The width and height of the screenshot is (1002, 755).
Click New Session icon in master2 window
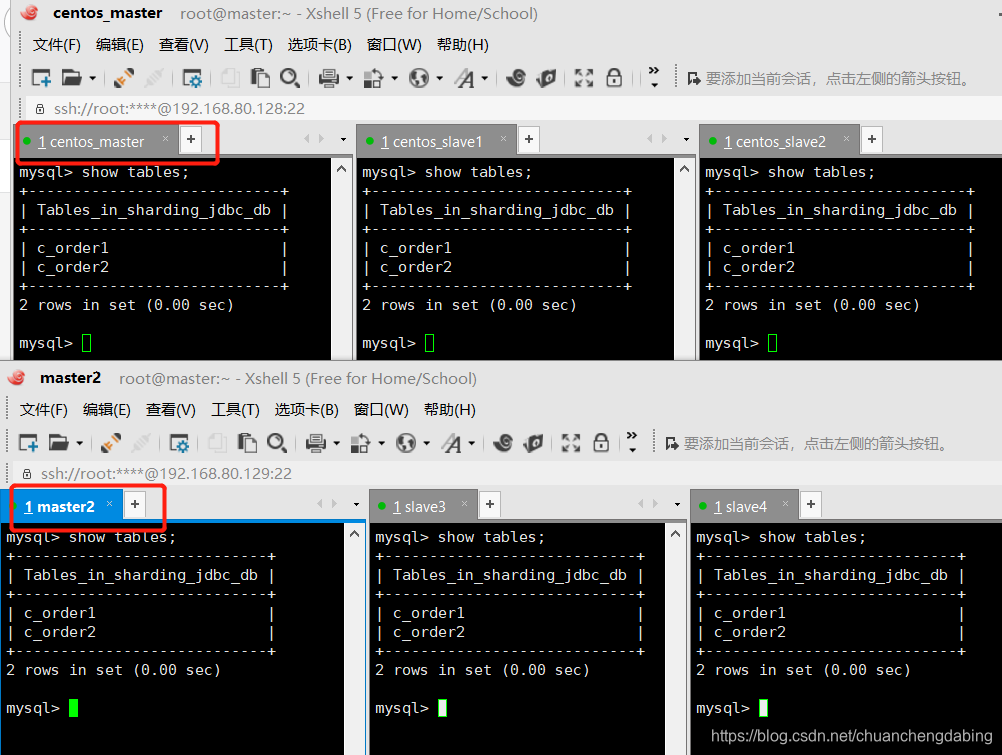(28, 443)
